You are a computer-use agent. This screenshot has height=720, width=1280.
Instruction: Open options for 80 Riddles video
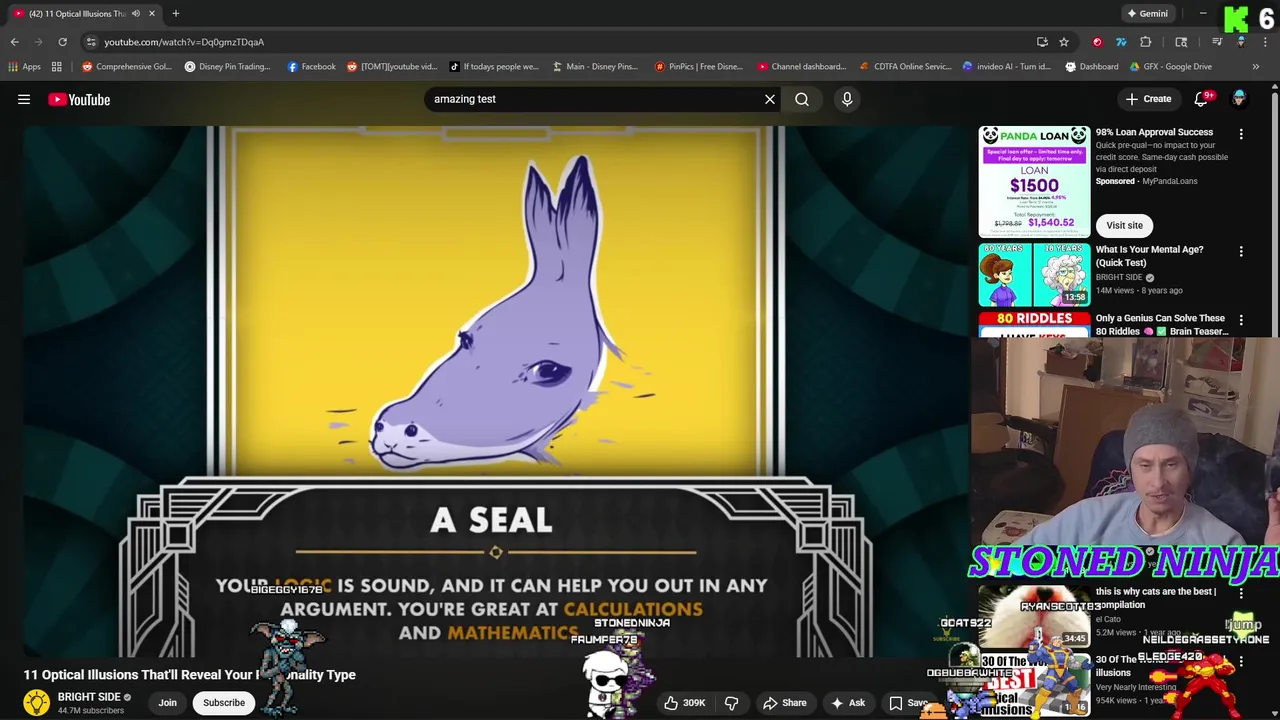1241,320
